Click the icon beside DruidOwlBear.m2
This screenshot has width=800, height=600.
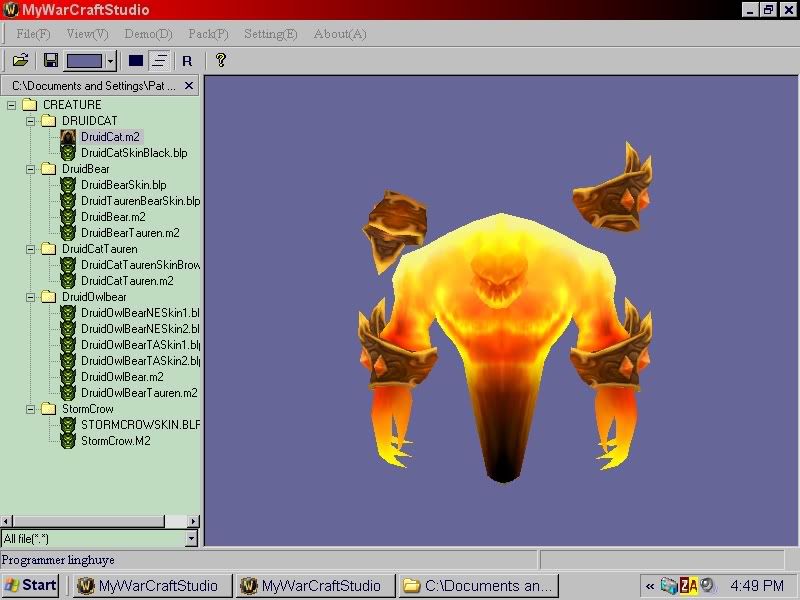pyautogui.click(x=68, y=377)
